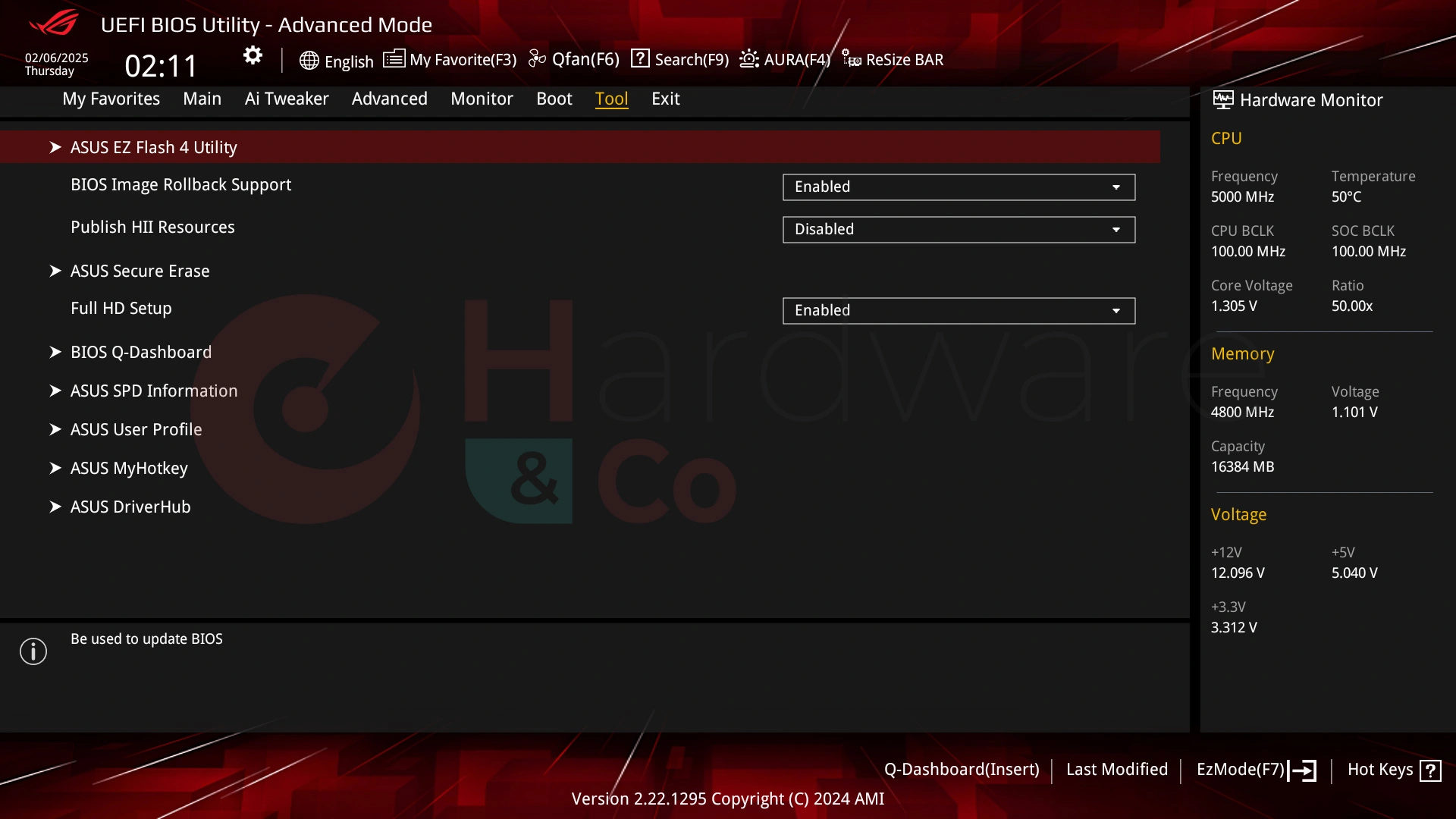Switch to the Advanced menu tab

(x=390, y=98)
